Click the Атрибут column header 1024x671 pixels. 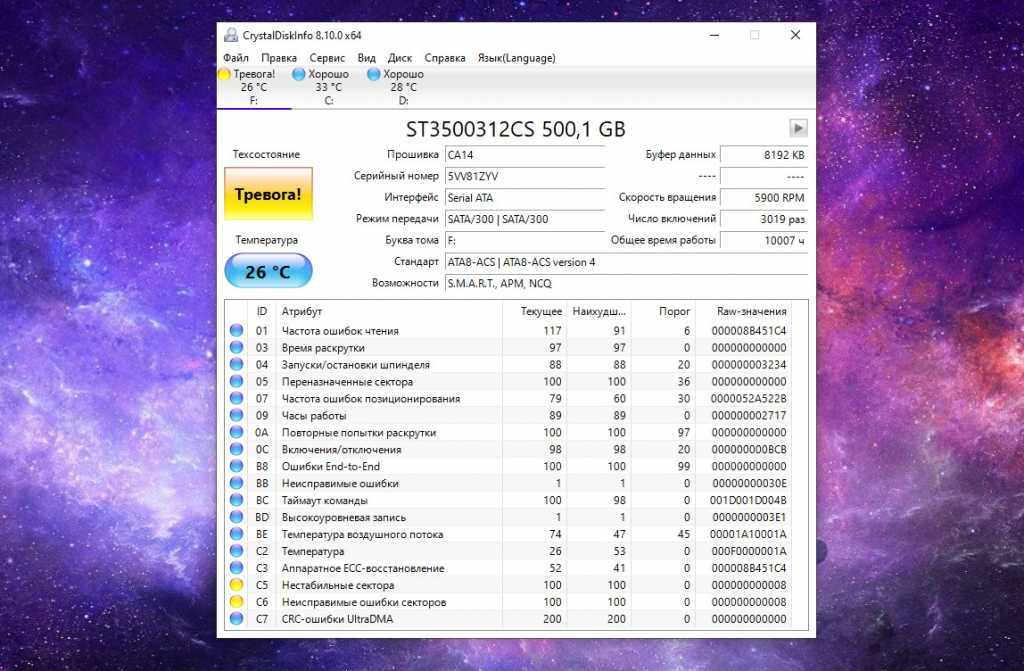coord(390,311)
